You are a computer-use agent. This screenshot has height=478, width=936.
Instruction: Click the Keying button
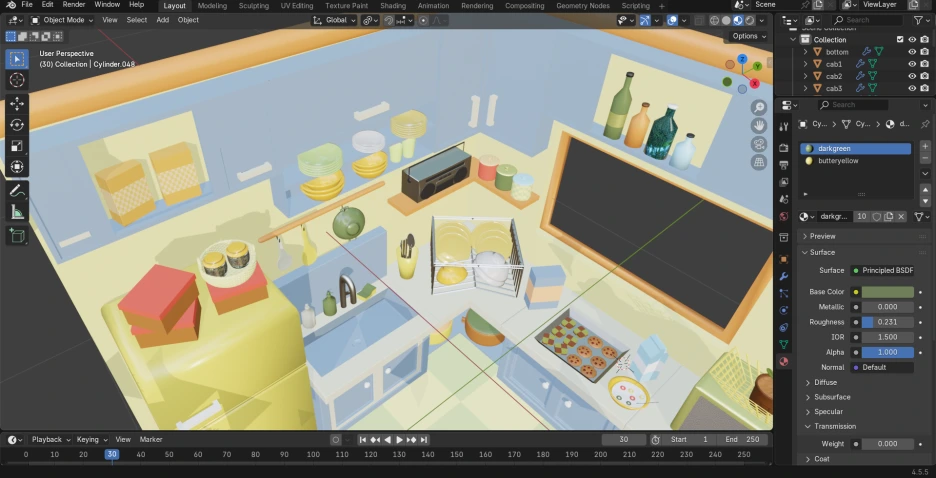91,439
